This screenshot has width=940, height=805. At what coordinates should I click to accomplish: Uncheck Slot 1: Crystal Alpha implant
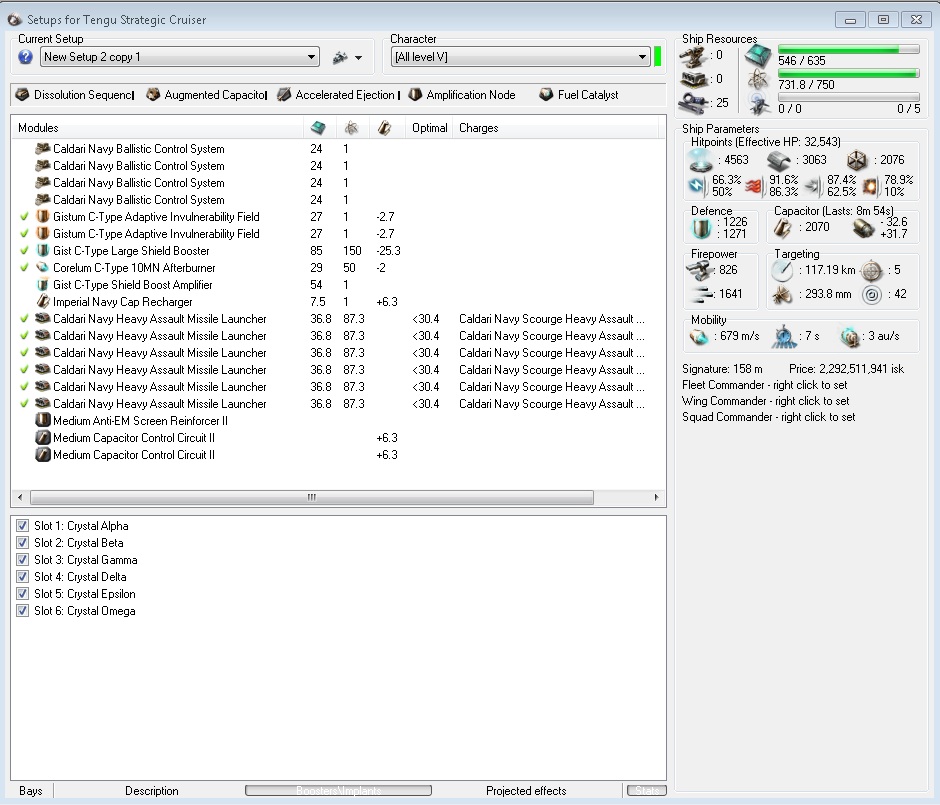[x=23, y=526]
